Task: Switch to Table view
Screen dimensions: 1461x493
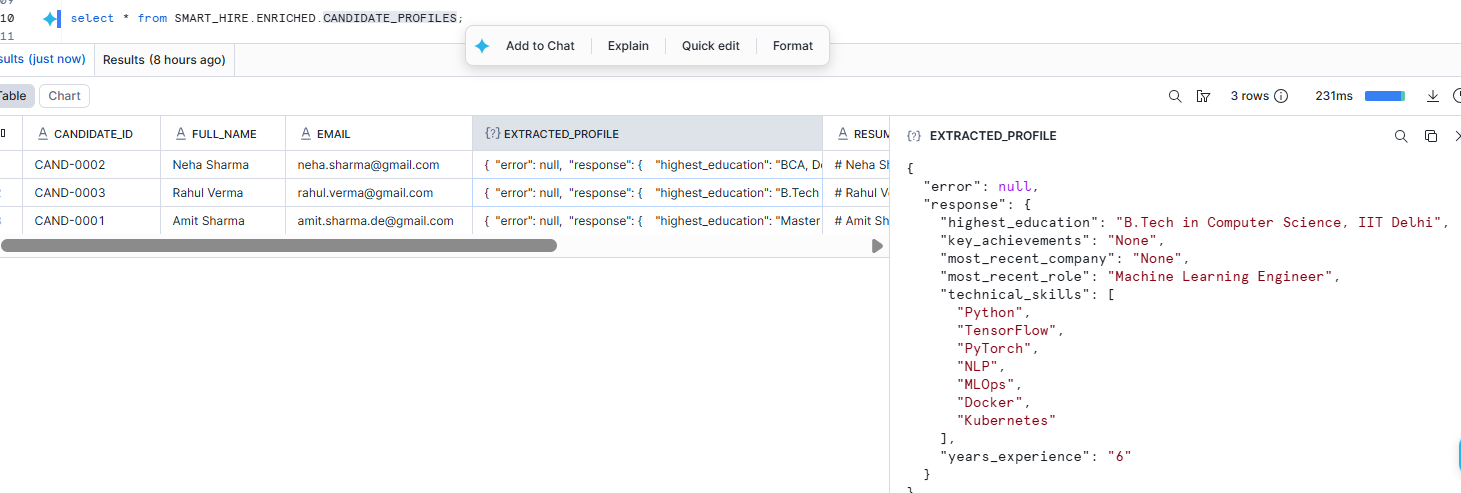Action: click(x=13, y=96)
